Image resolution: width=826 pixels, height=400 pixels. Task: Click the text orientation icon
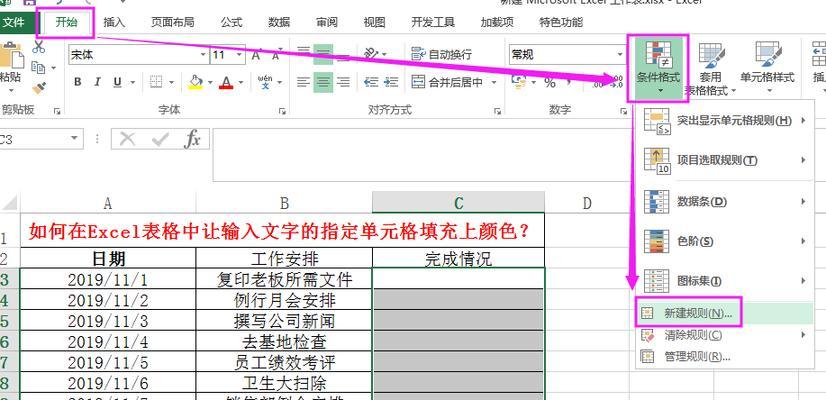point(372,54)
